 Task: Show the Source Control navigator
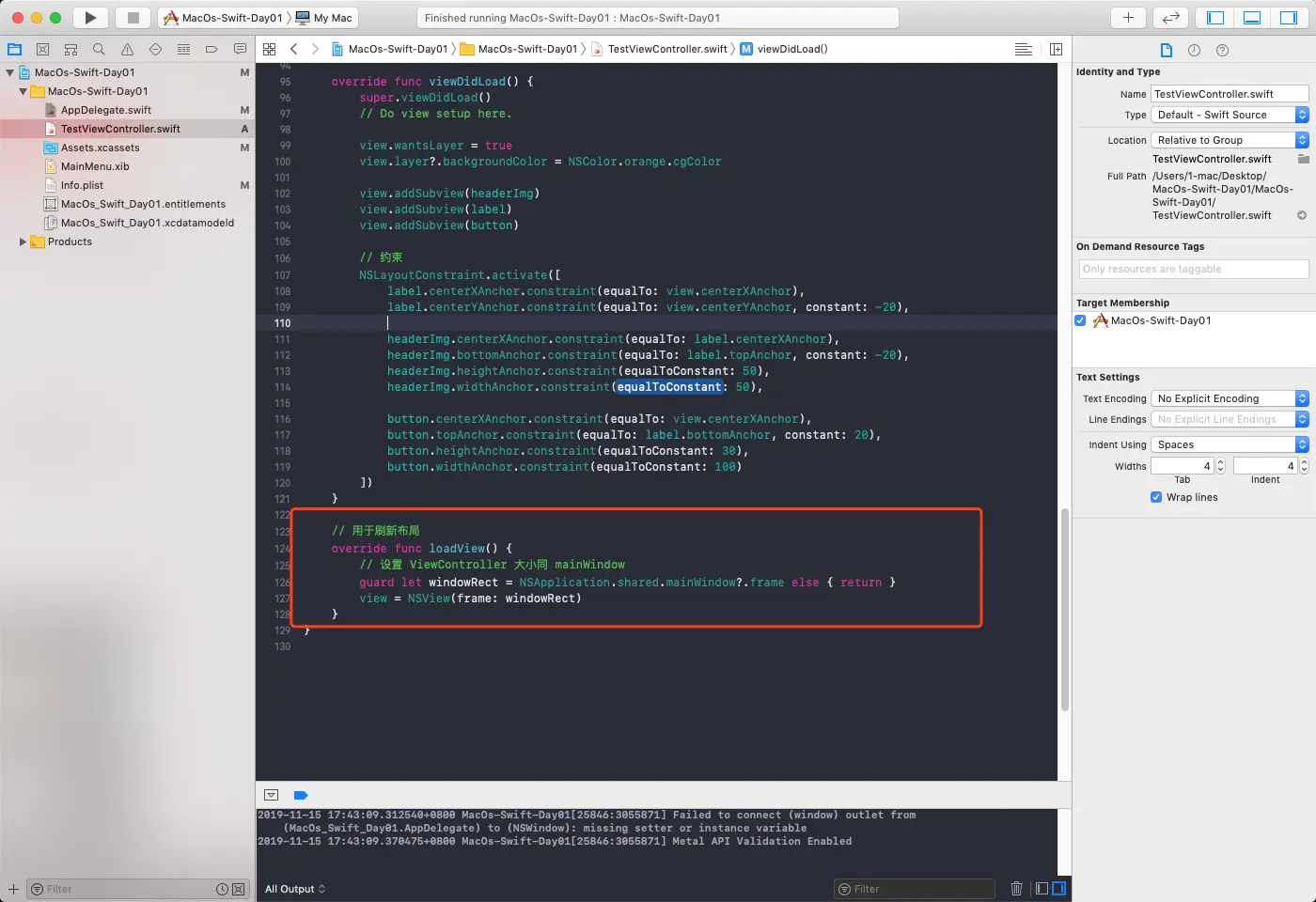[x=42, y=49]
